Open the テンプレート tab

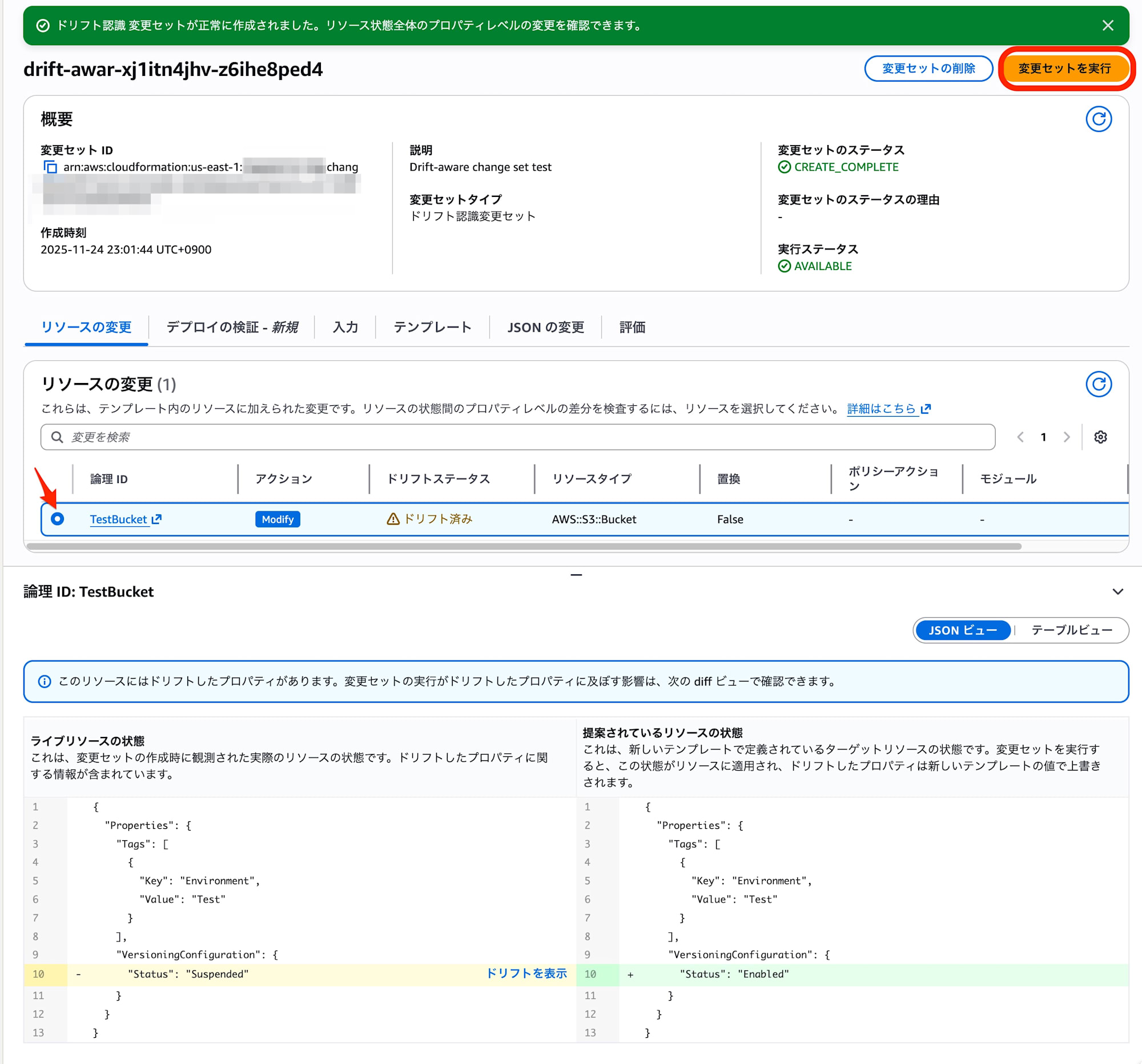click(432, 327)
